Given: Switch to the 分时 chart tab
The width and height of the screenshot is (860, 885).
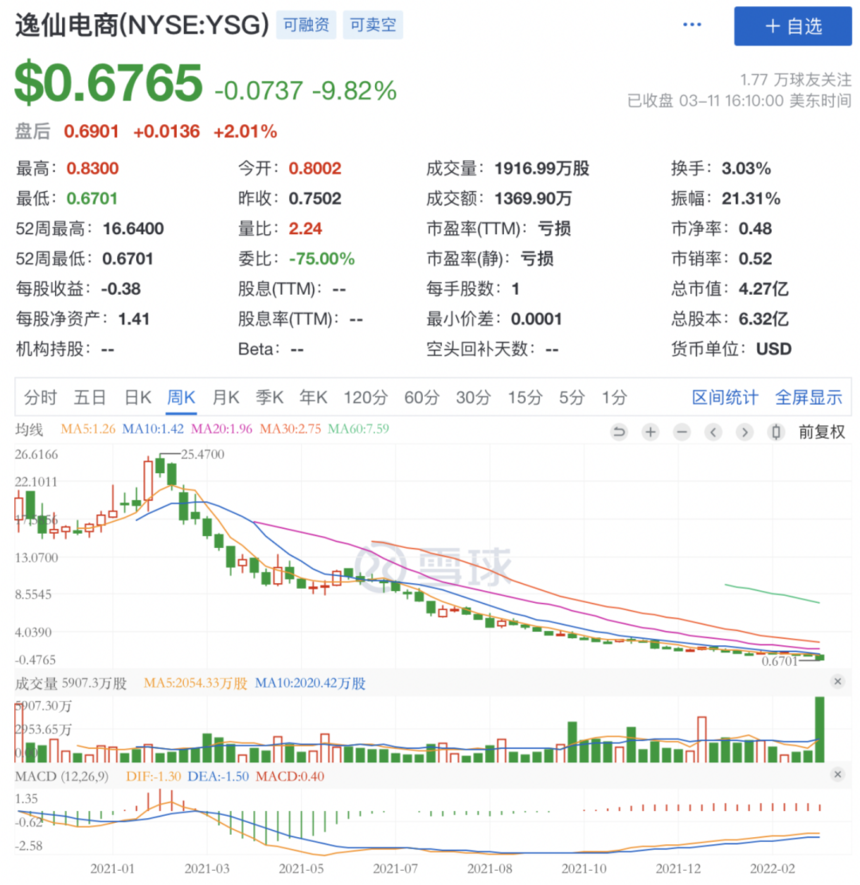Looking at the screenshot, I should 40,397.
